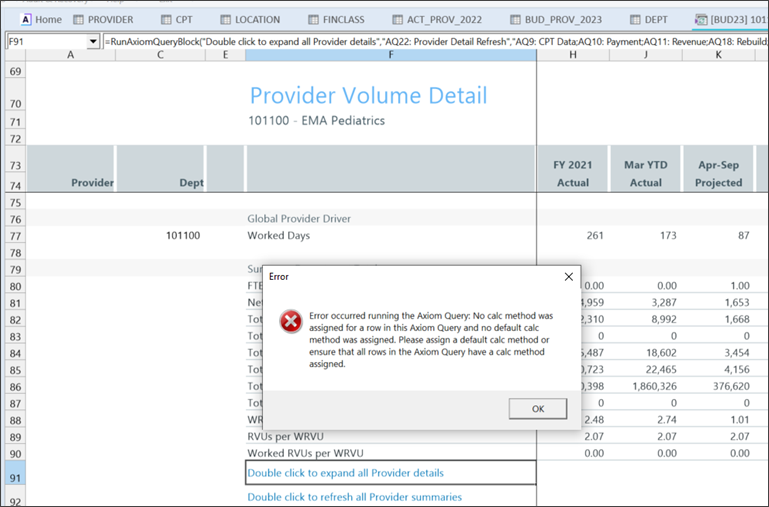Open the Name Box dropdown arrow
This screenshot has height=507, width=769.
93,42
